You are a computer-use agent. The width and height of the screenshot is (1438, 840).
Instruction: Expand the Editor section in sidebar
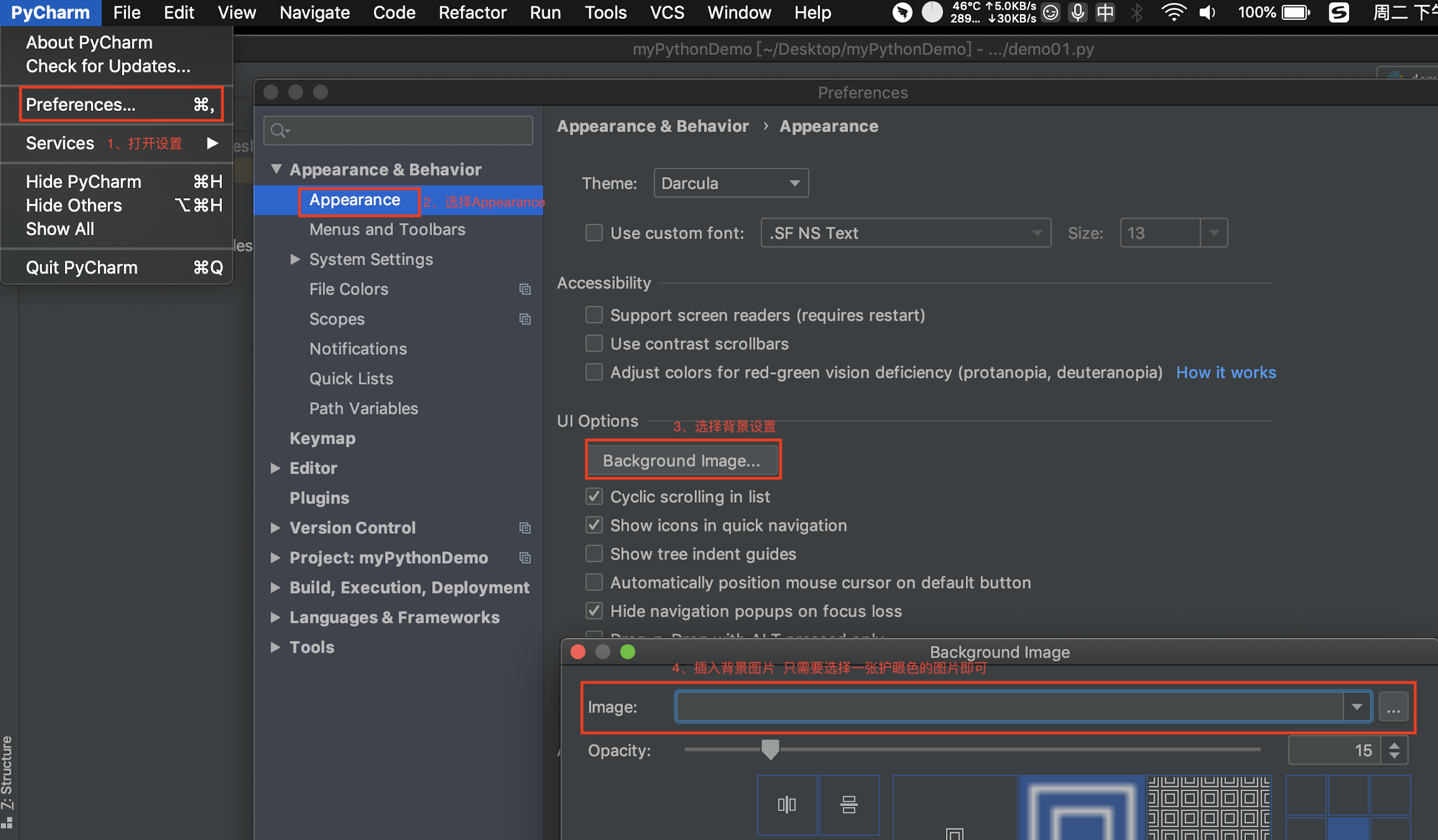pyautogui.click(x=278, y=467)
